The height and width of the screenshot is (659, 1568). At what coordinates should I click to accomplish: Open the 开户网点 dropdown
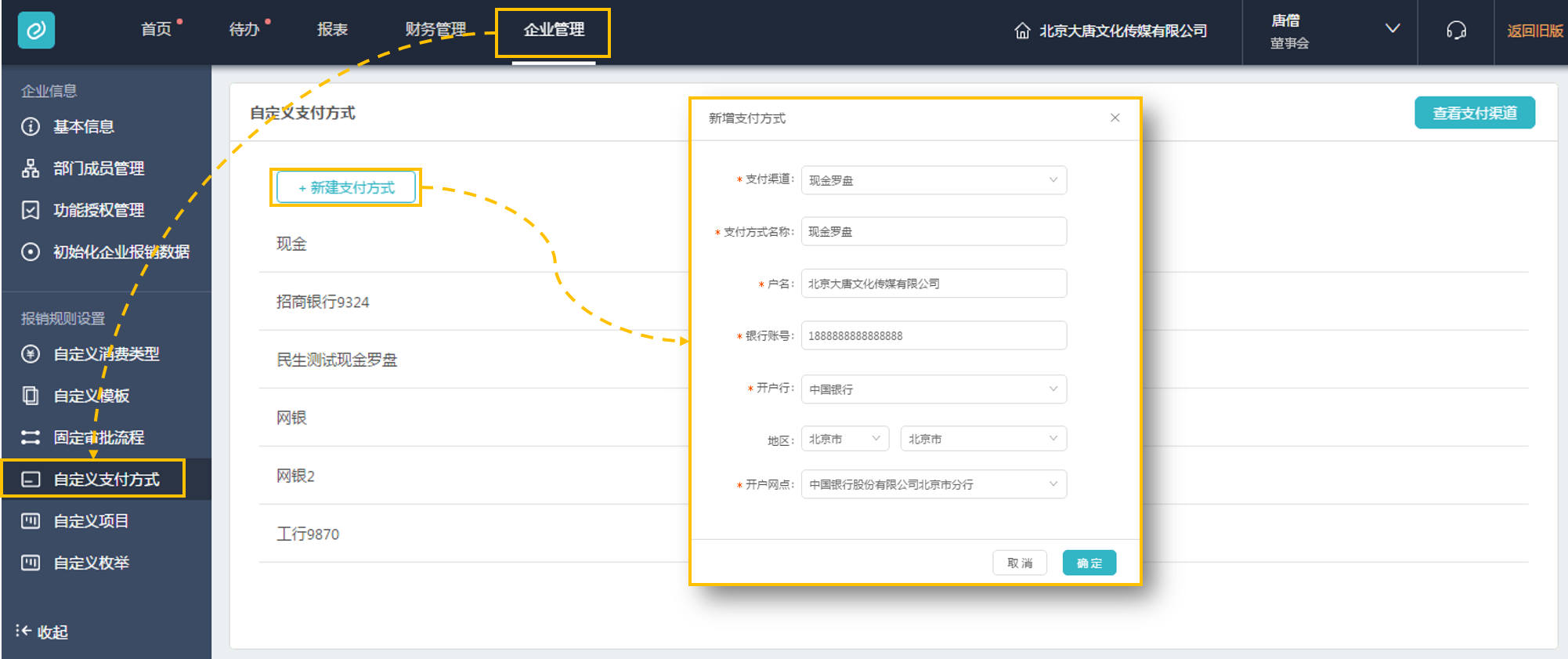tap(934, 484)
